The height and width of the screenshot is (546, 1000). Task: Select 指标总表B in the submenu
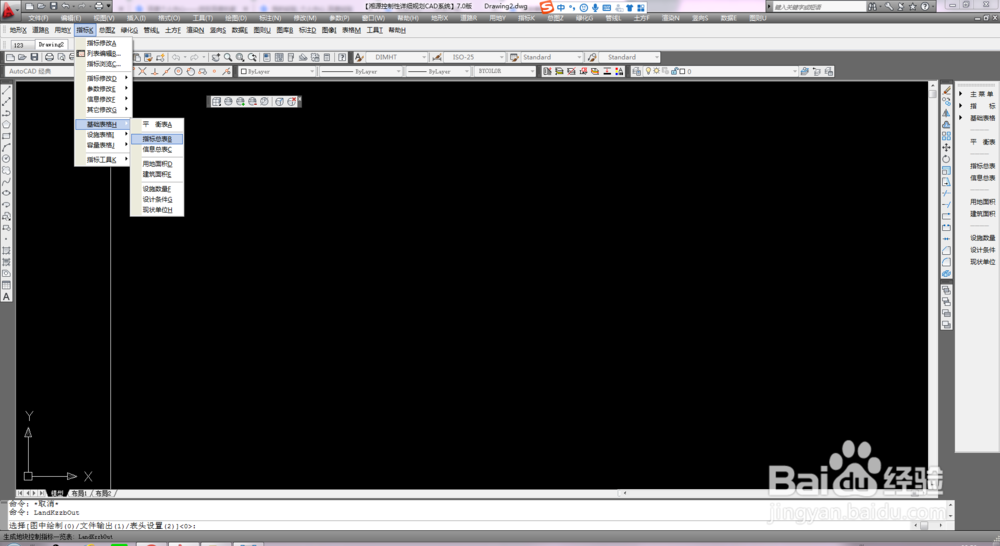pyautogui.click(x=157, y=139)
